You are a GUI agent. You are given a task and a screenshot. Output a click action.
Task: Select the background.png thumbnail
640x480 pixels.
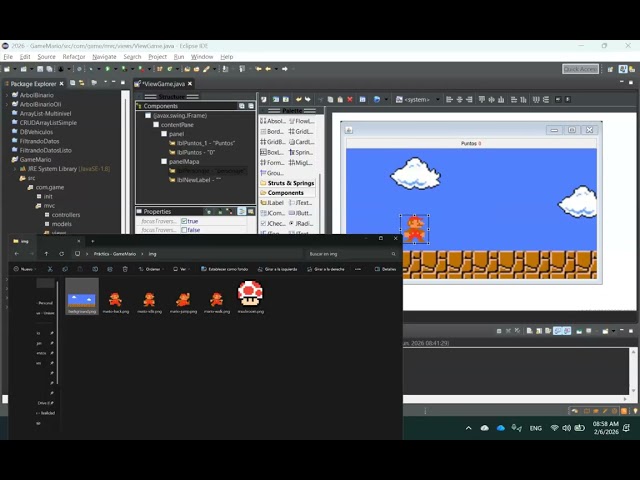coord(82,297)
